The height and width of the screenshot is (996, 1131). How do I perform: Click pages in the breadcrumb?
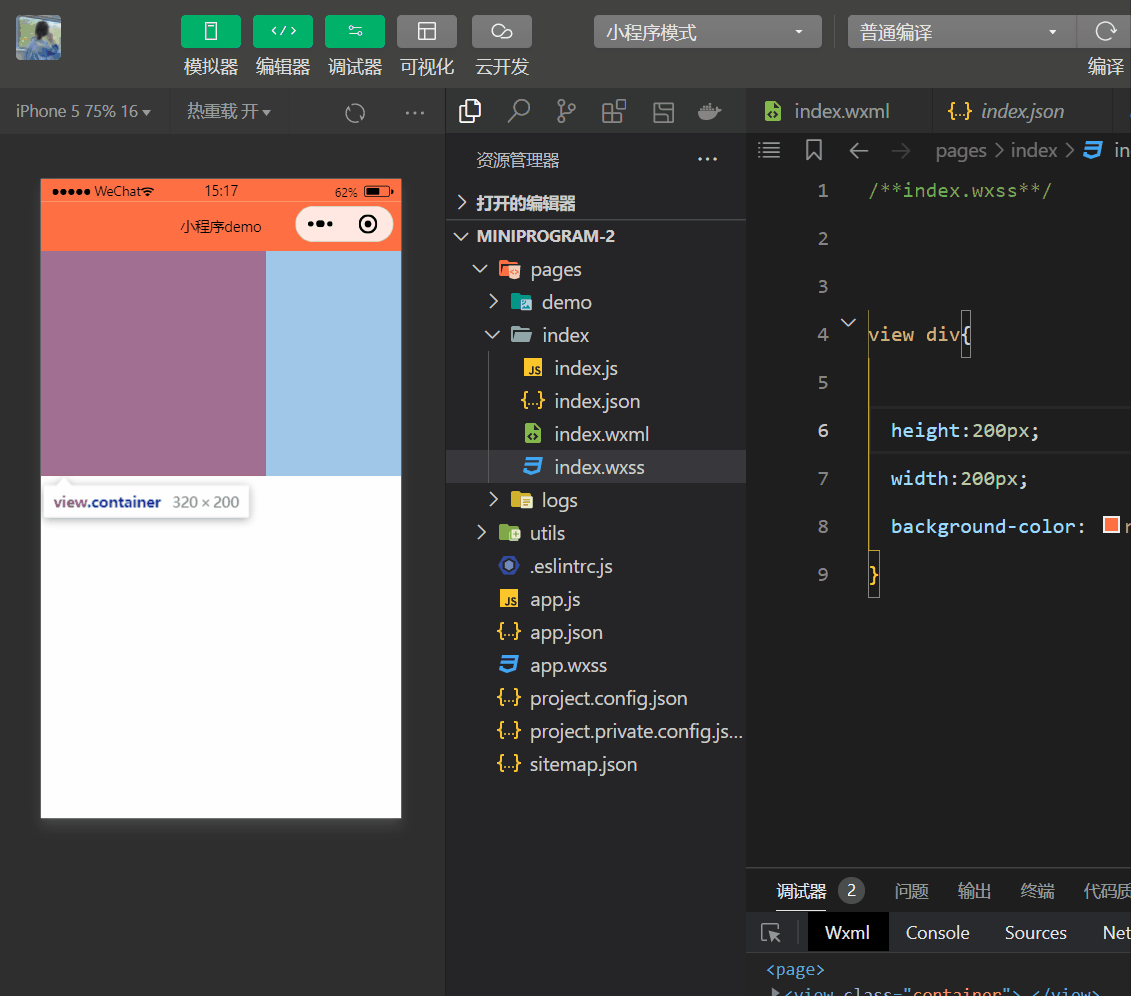click(x=961, y=151)
